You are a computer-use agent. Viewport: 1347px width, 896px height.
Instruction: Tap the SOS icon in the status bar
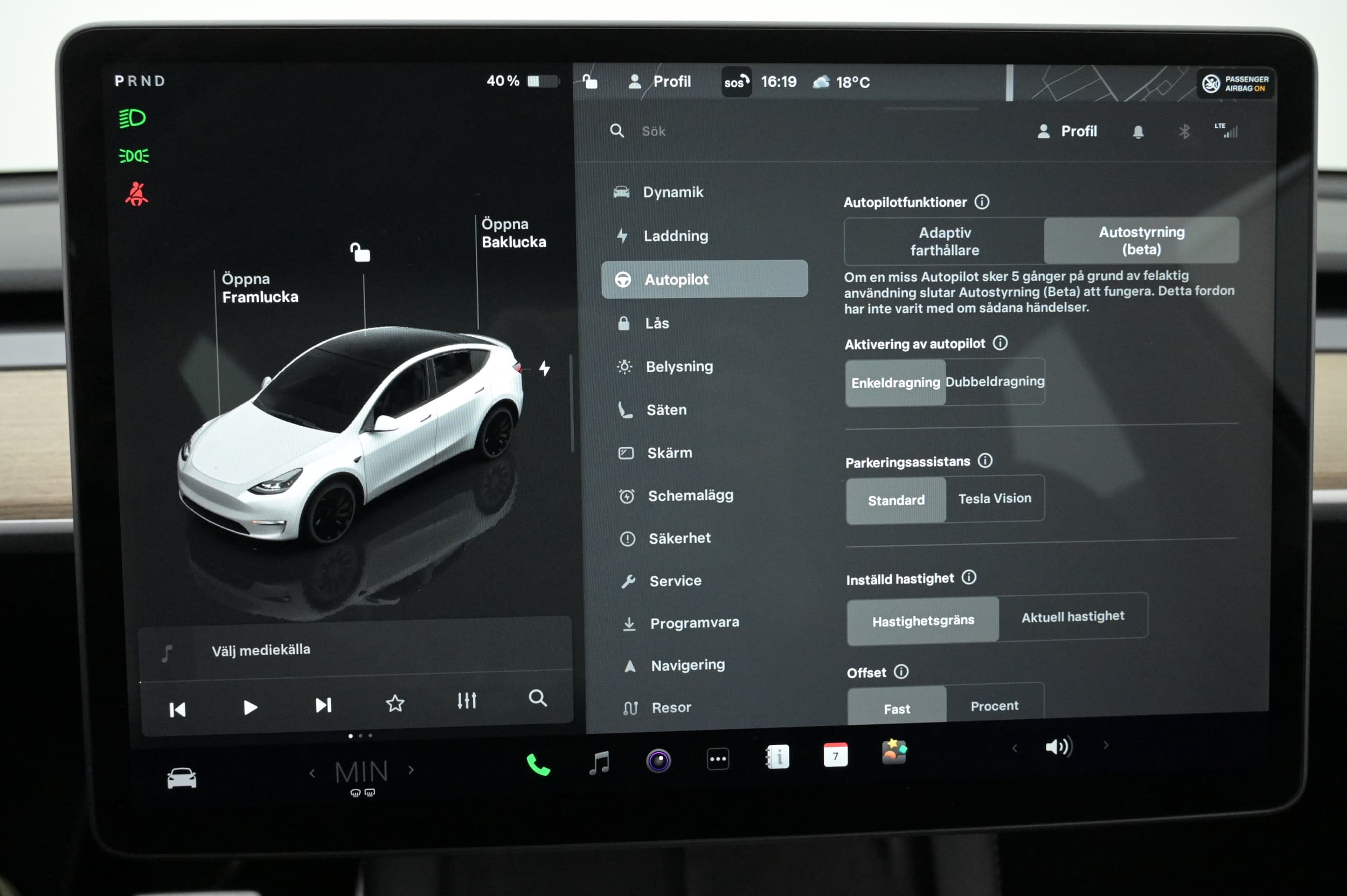(736, 82)
